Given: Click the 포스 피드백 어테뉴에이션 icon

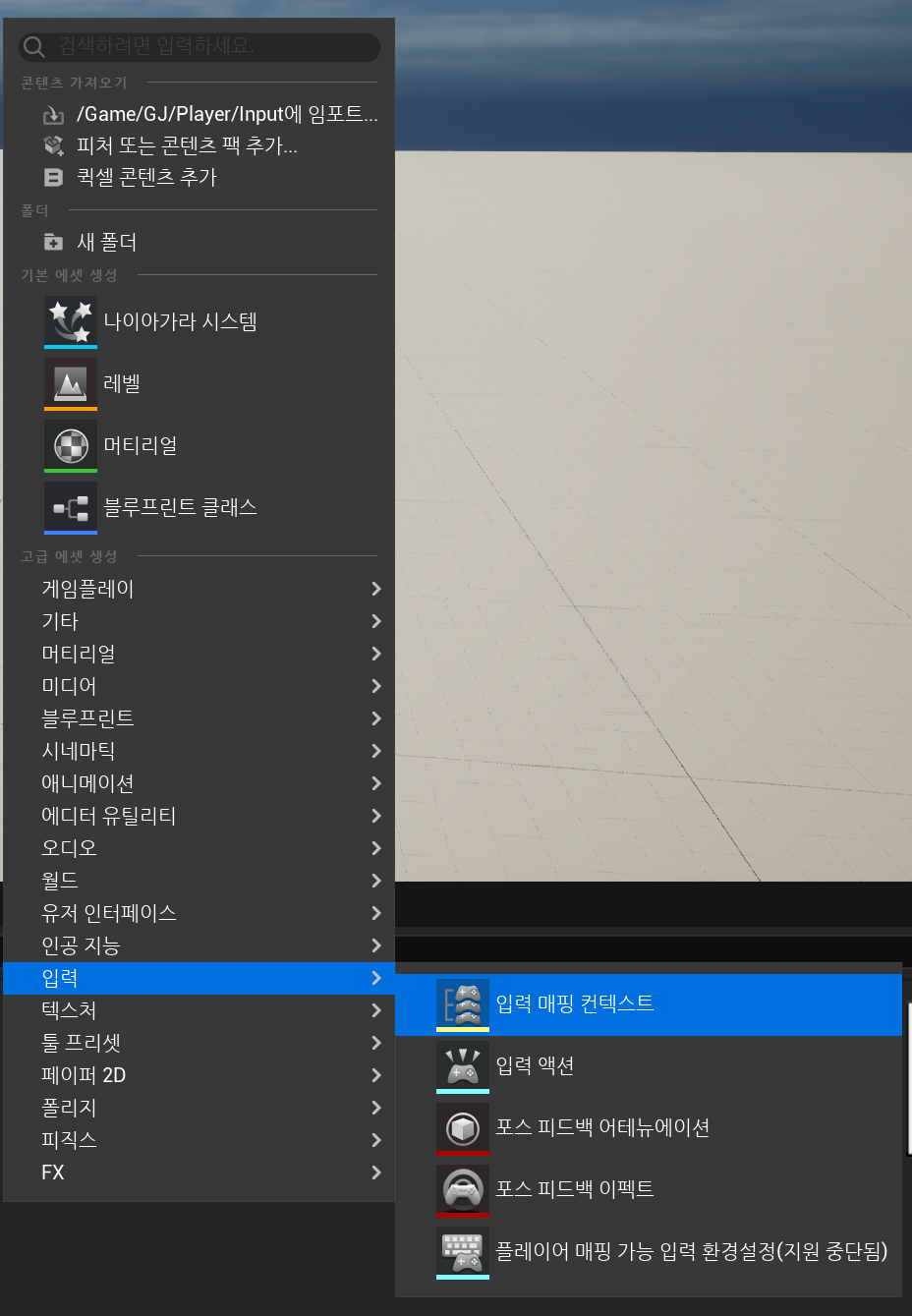Looking at the screenshot, I should pos(463,1128).
